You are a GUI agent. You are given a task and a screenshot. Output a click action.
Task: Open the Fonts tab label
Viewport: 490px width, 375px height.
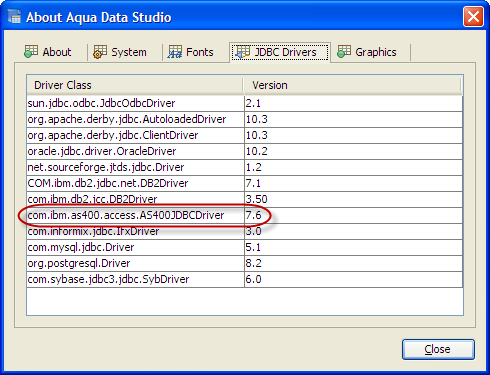(x=200, y=52)
